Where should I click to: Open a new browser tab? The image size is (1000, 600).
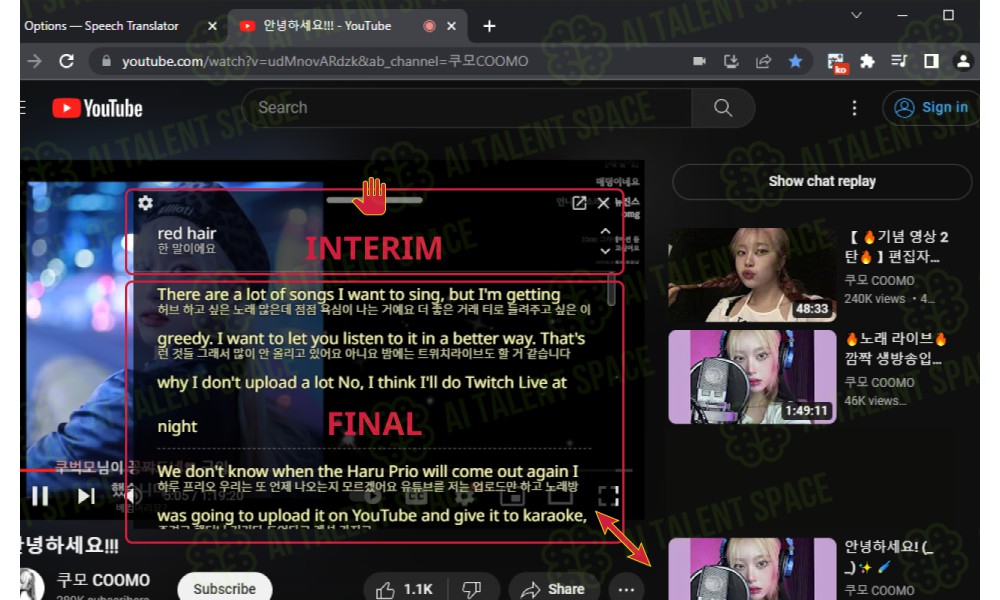tap(489, 26)
